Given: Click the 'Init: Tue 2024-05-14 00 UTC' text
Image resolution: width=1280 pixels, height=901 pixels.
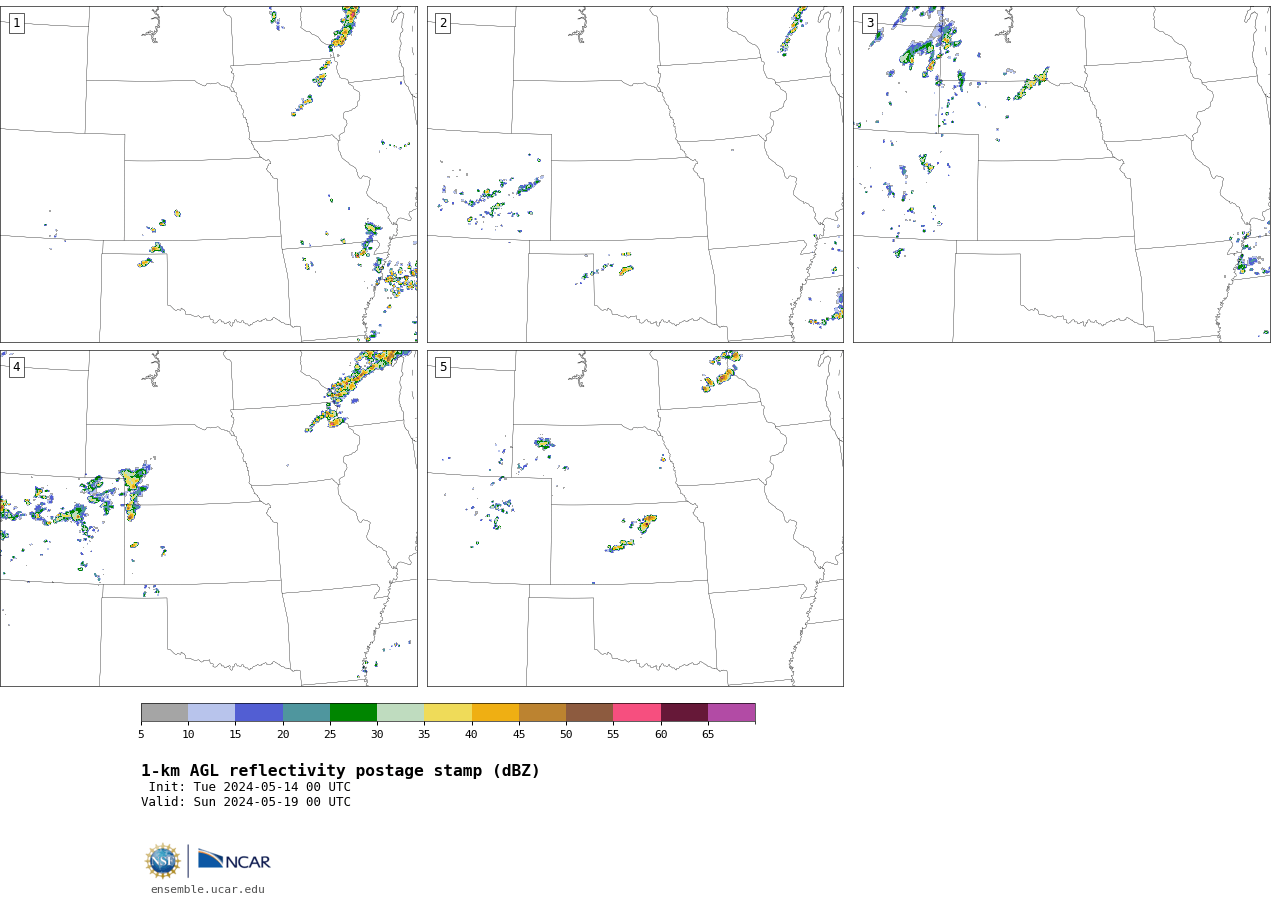Looking at the screenshot, I should coord(250,787).
